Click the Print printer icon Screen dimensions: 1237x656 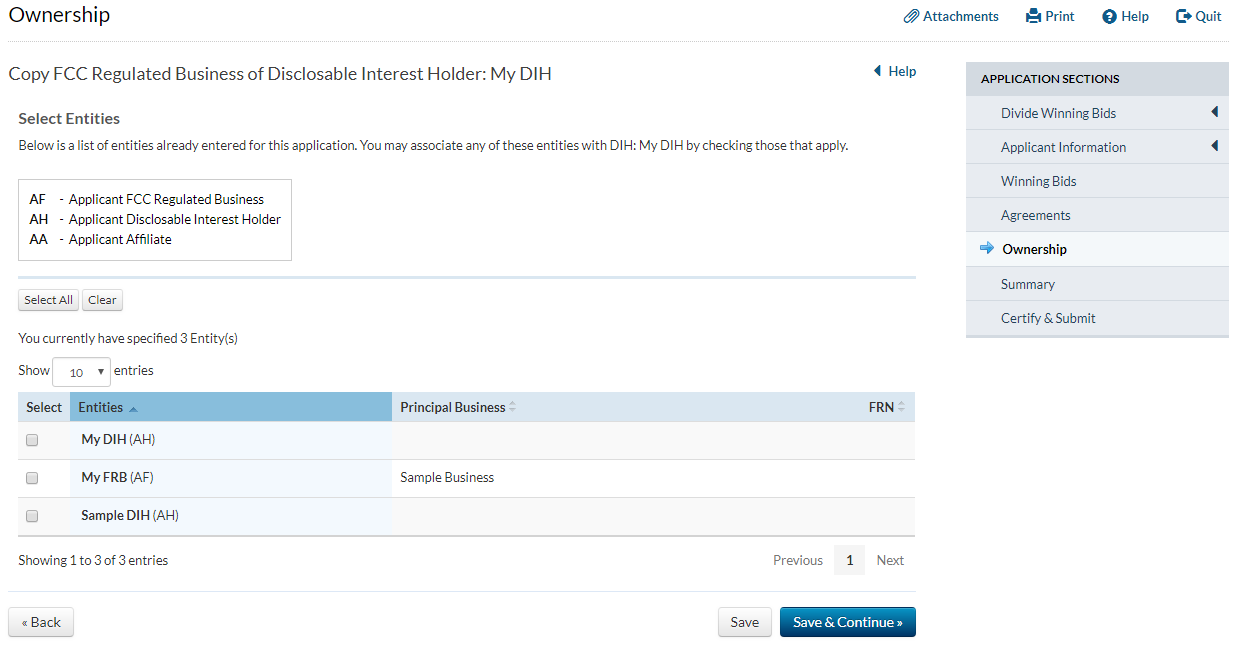[1034, 16]
